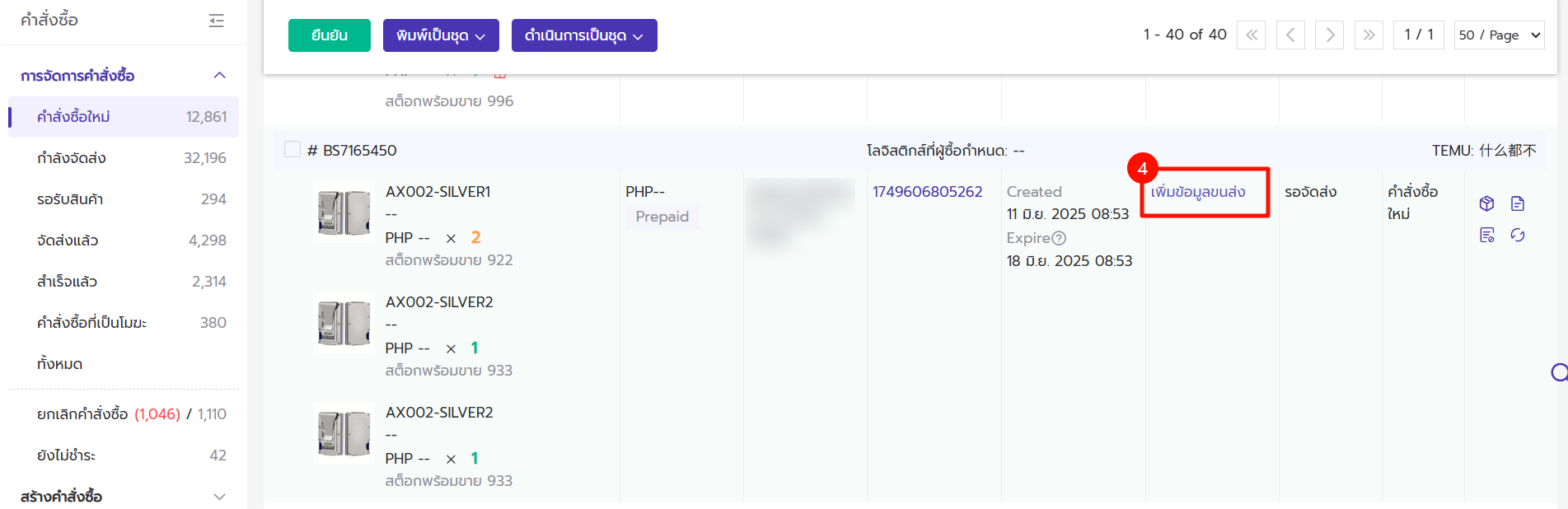Select ทั้งหมด menu item
Viewport: 1568px width, 509px height.
pyautogui.click(x=124, y=364)
